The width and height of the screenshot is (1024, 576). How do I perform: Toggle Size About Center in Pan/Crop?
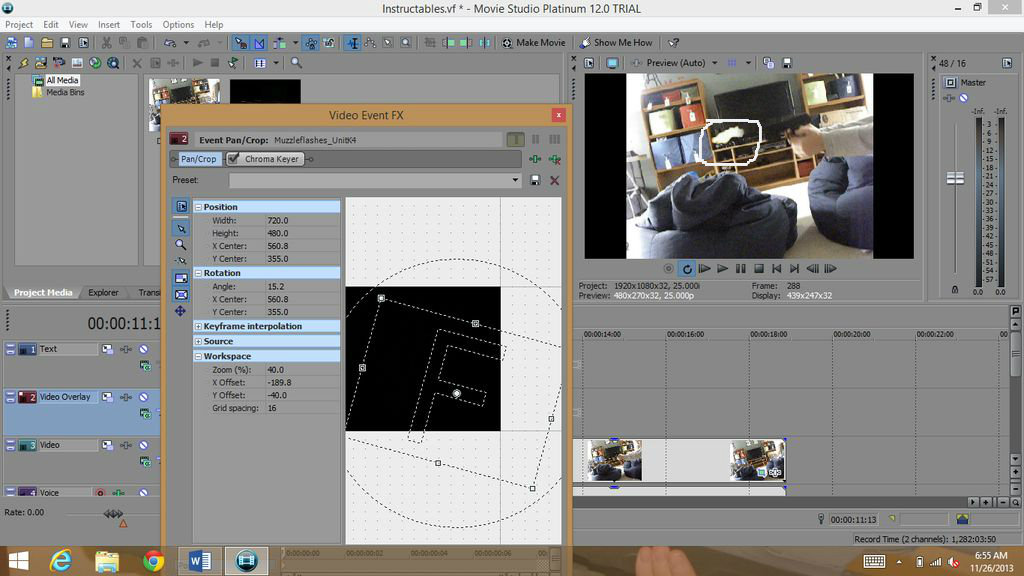point(181,295)
